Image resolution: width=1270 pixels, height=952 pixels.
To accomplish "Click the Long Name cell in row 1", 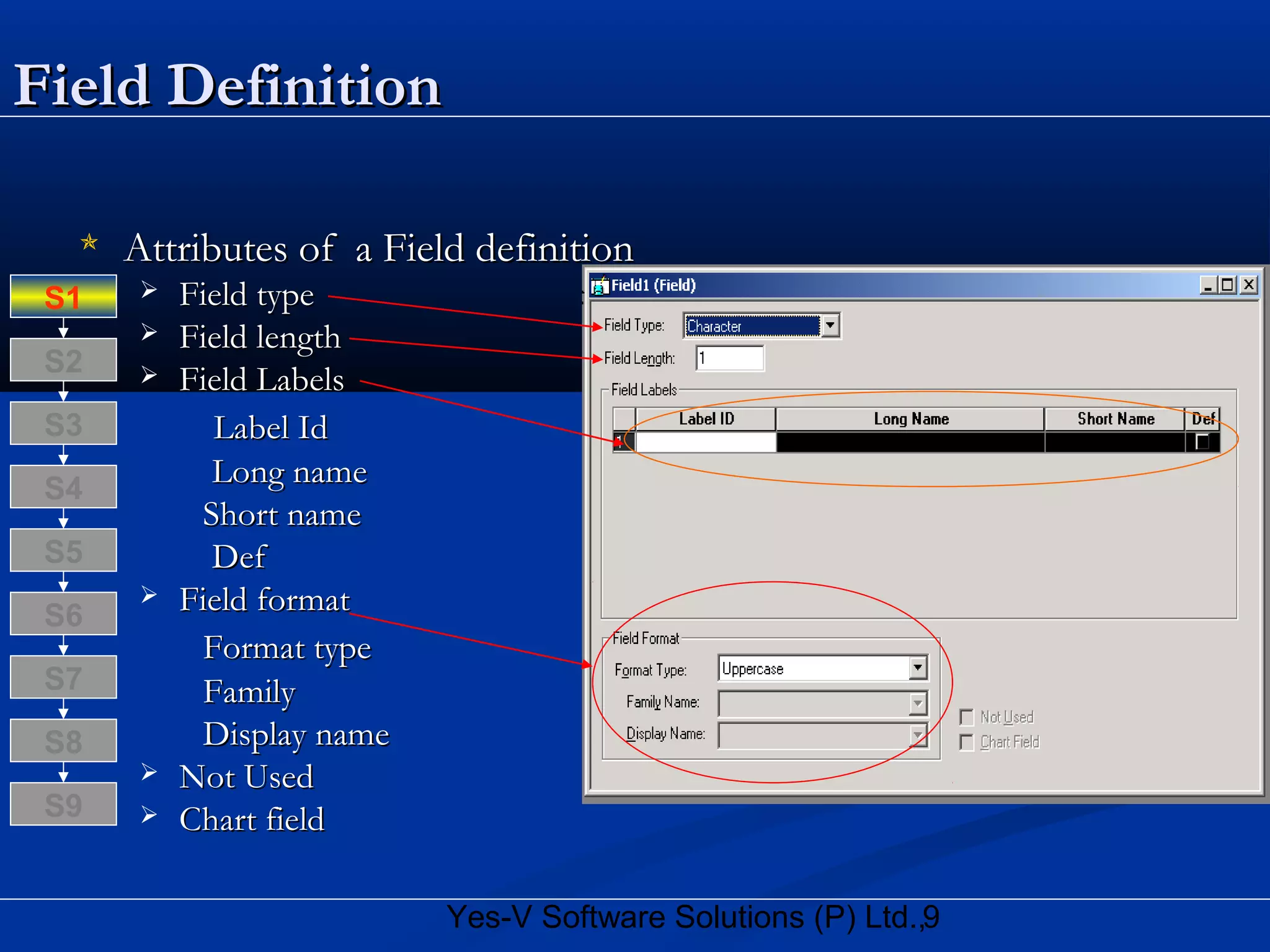I will pos(910,442).
